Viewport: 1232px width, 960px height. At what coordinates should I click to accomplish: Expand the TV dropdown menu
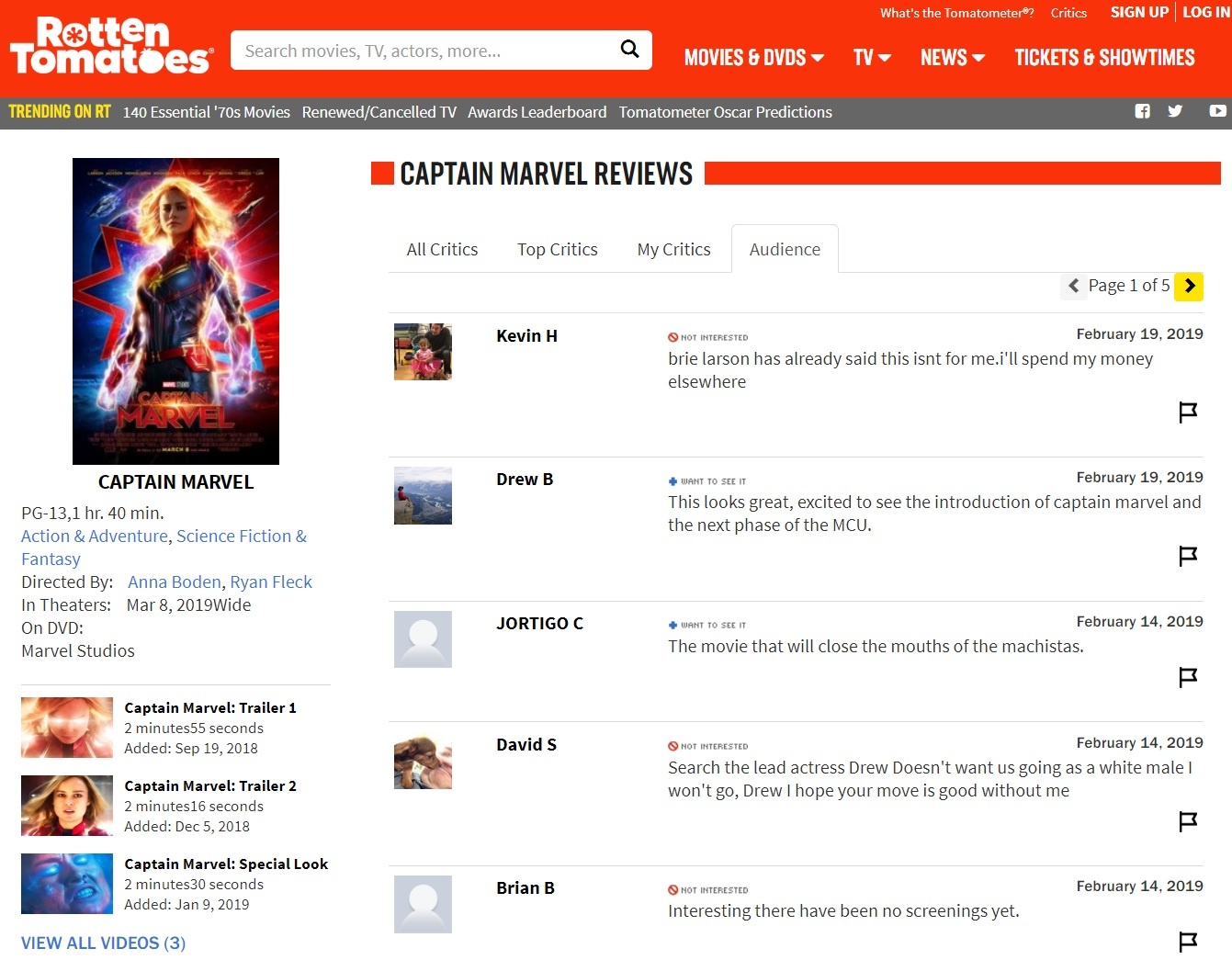point(872,58)
